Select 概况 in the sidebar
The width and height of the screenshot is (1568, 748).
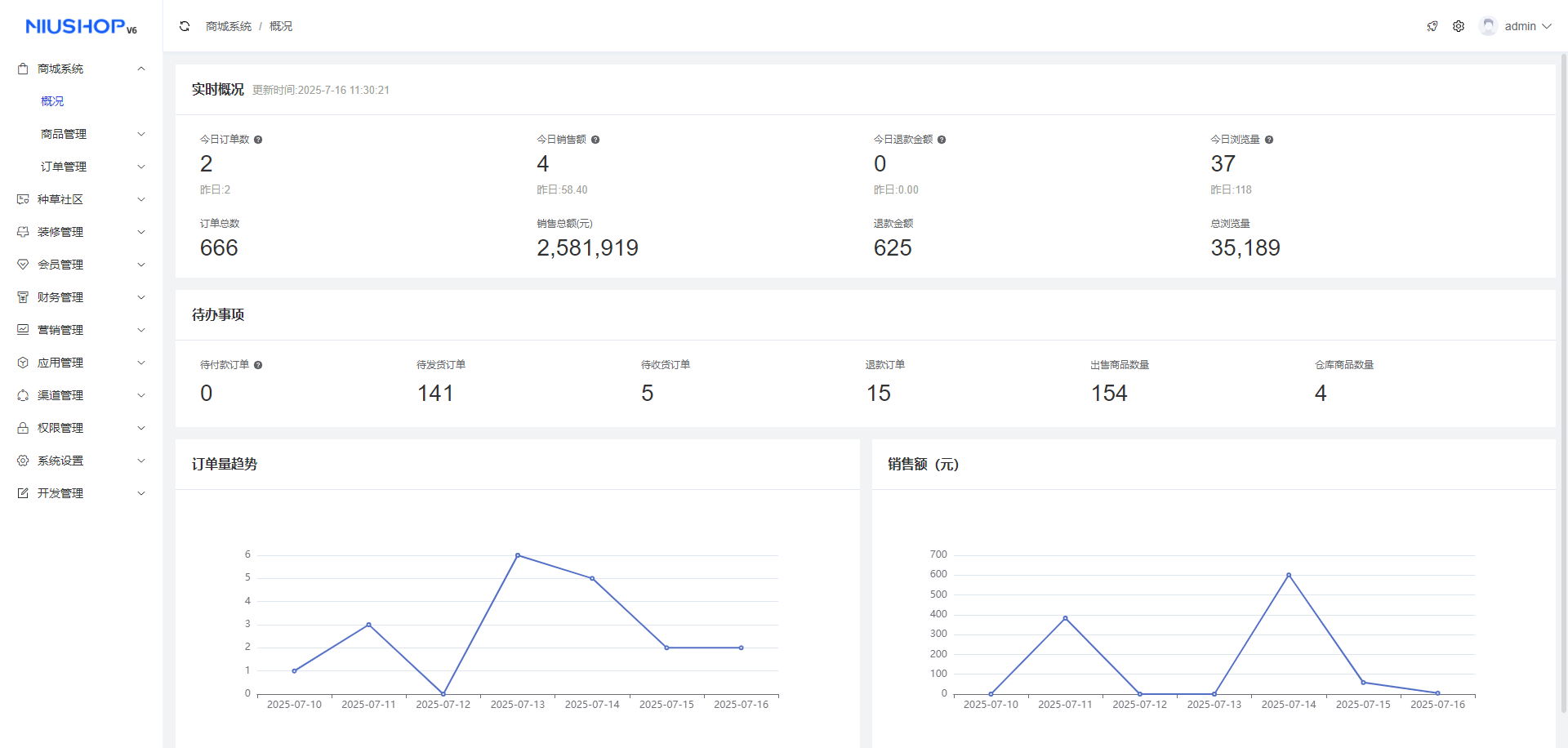[x=52, y=101]
